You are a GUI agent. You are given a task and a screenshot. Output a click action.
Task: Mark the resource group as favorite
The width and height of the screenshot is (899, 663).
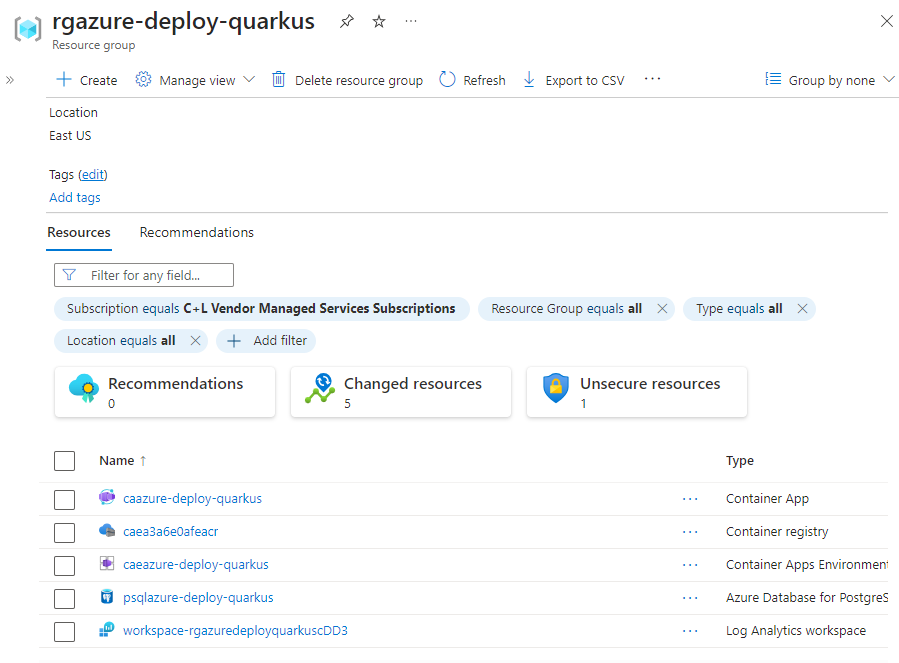tap(378, 20)
